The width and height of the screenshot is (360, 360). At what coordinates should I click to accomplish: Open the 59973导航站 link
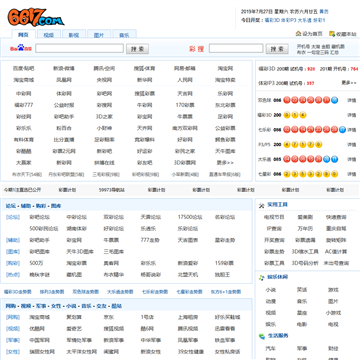[x=112, y=190]
